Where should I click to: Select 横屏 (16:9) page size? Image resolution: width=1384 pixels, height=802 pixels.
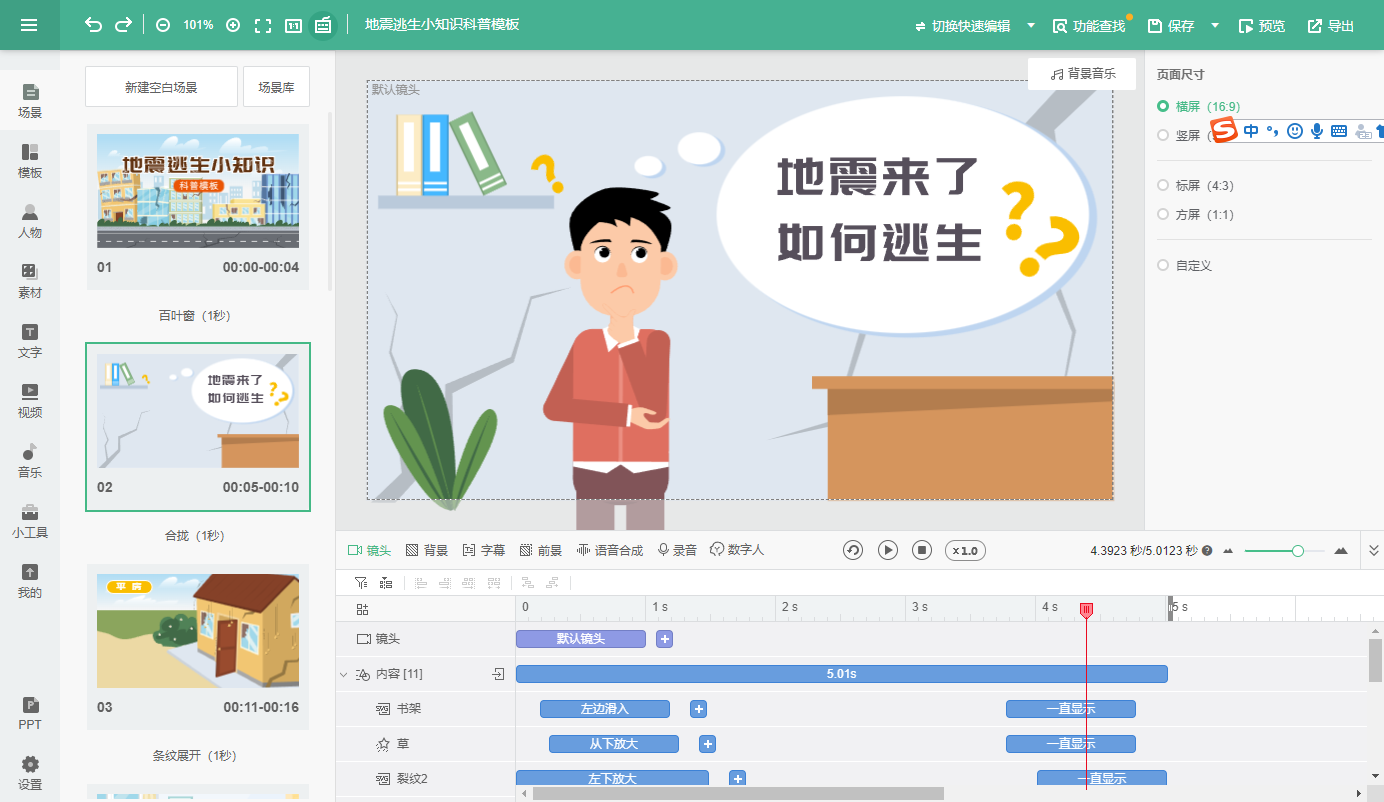click(x=1198, y=106)
